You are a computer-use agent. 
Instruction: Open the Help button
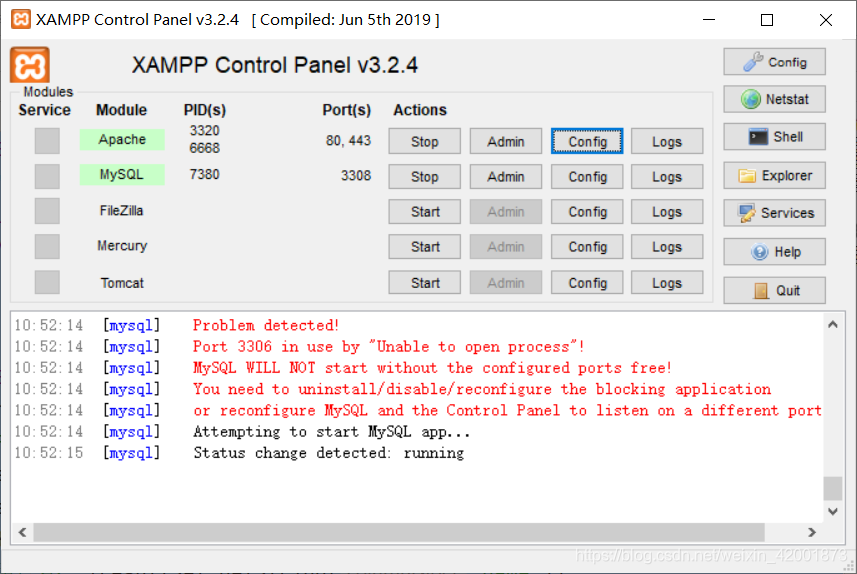774,251
